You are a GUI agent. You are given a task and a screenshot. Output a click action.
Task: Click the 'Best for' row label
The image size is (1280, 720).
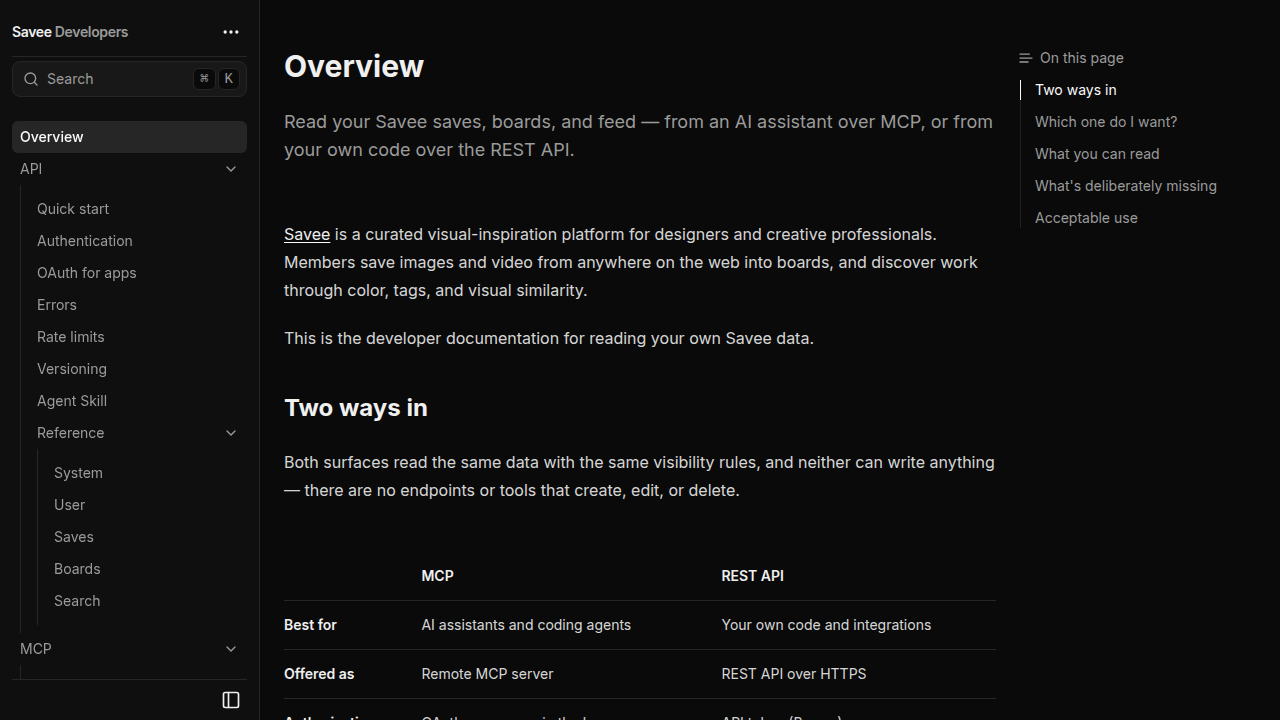[x=310, y=625]
